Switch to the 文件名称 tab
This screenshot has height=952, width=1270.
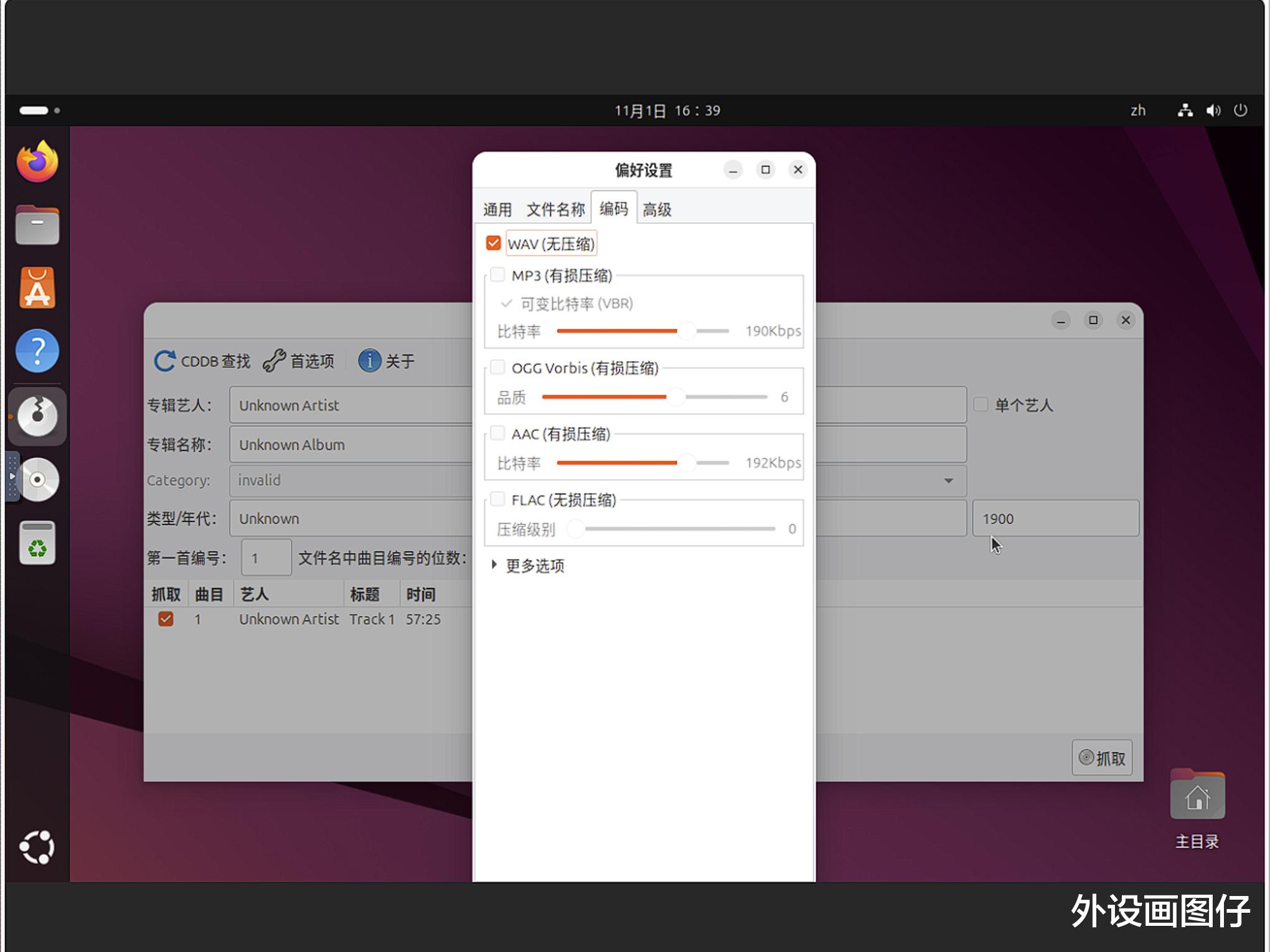(555, 210)
